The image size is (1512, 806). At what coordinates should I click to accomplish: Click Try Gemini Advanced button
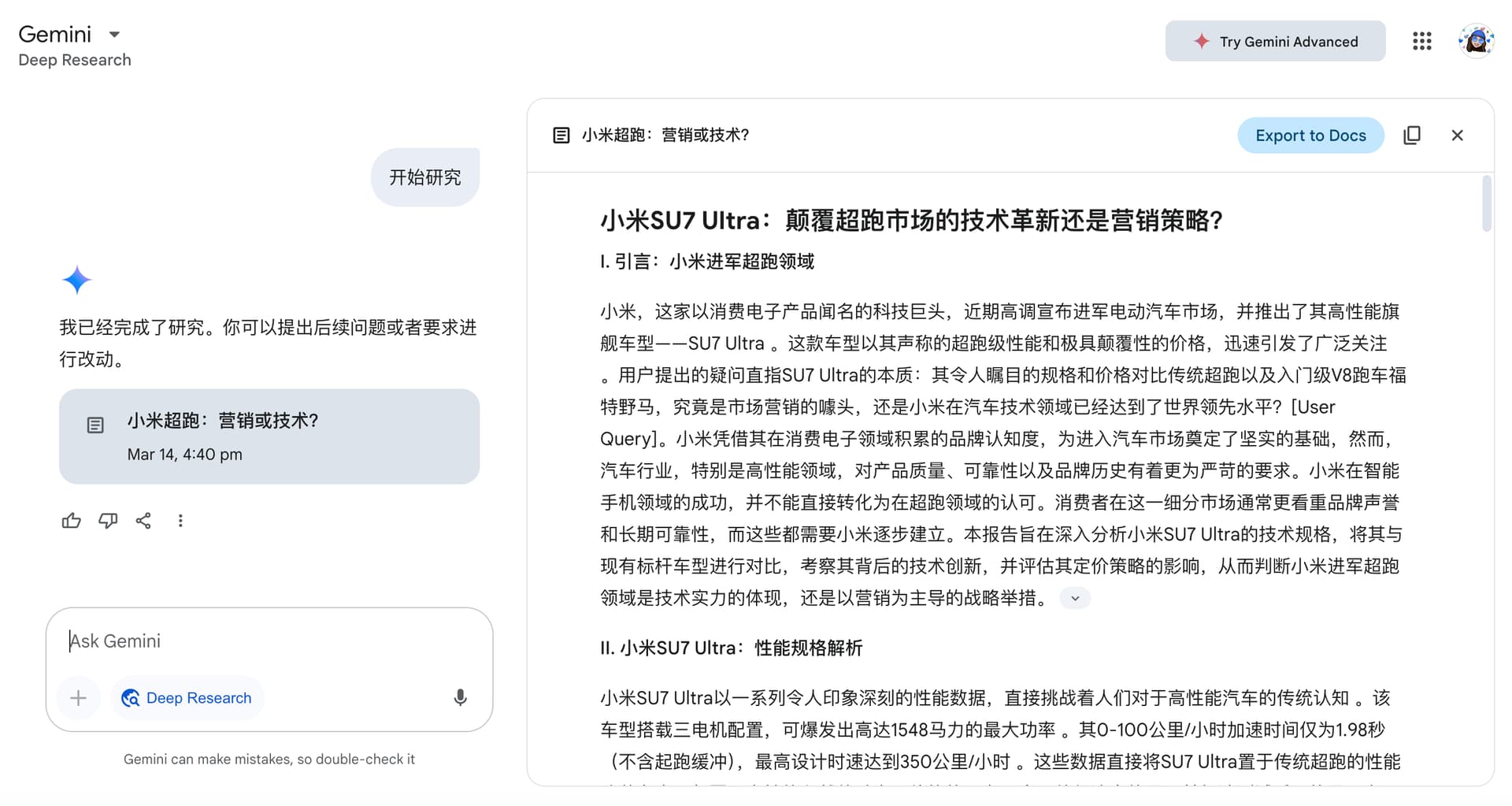click(1275, 41)
